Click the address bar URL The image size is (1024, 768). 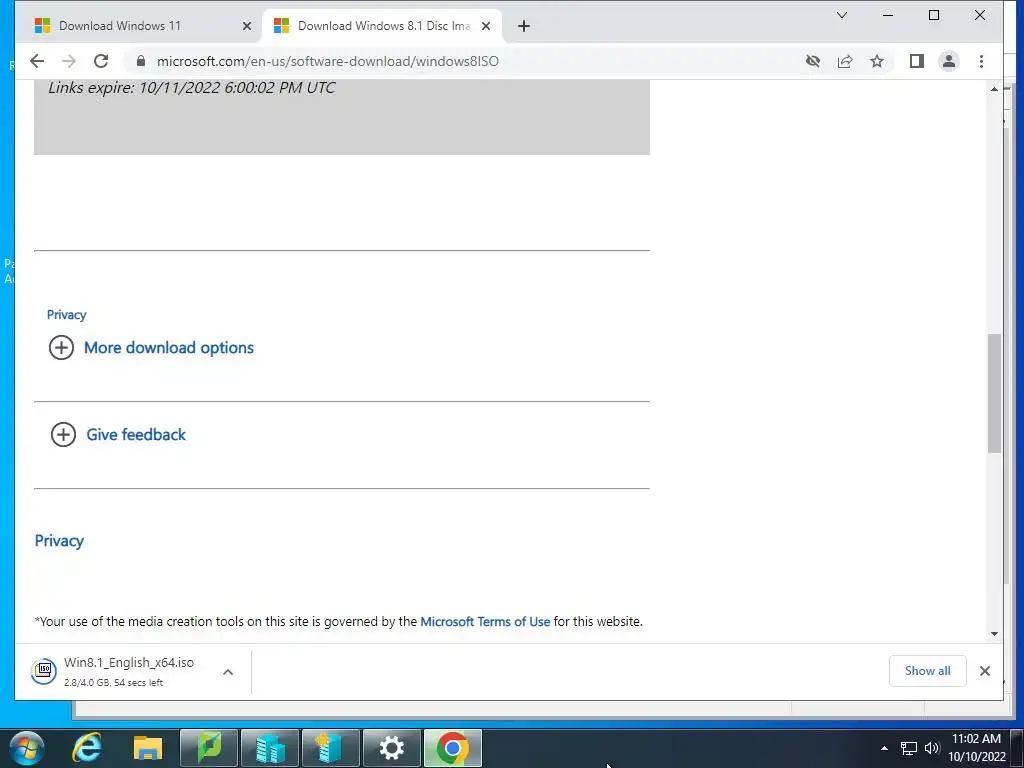click(x=328, y=61)
